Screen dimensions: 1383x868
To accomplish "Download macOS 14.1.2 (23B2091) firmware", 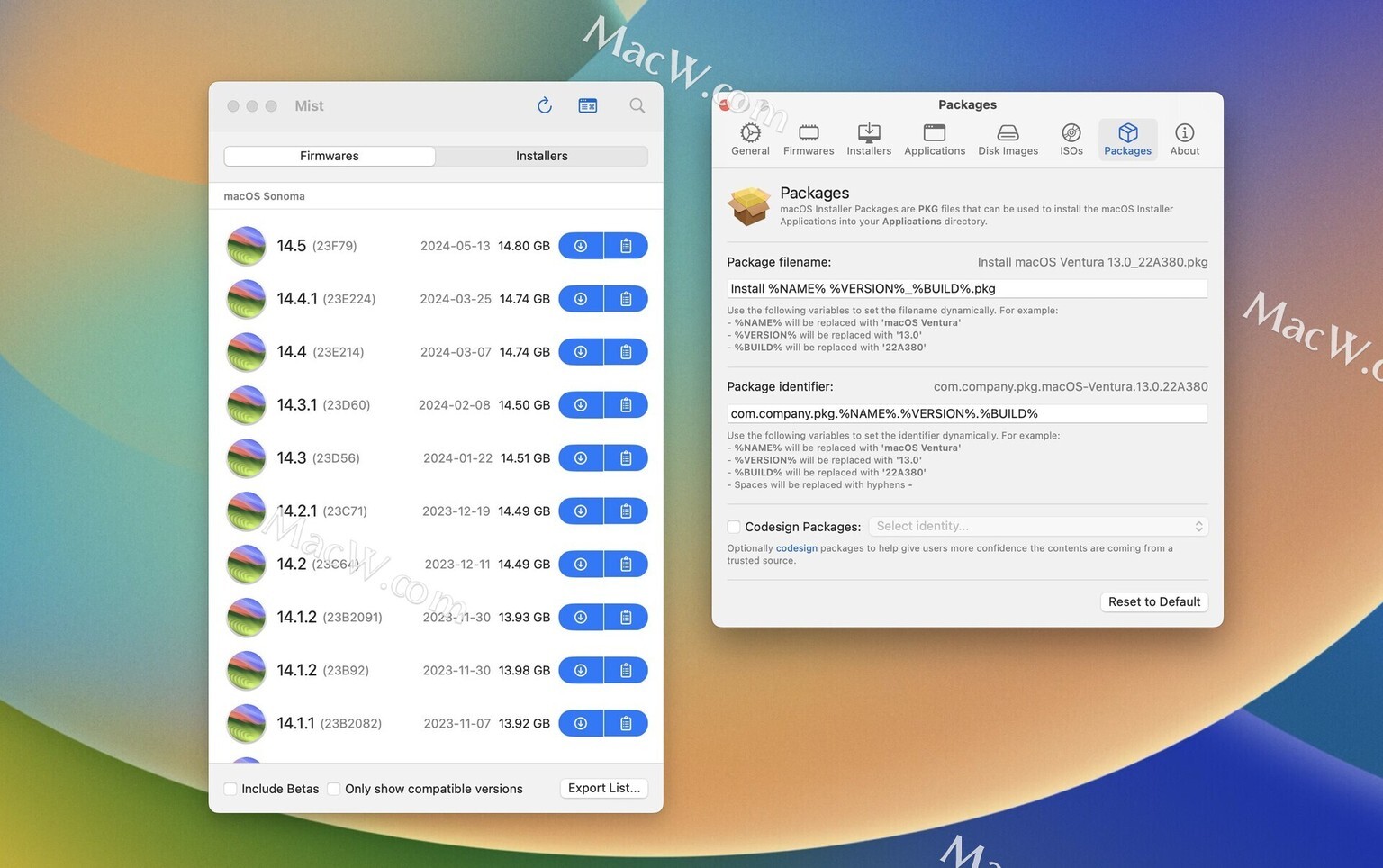I will [x=581, y=618].
